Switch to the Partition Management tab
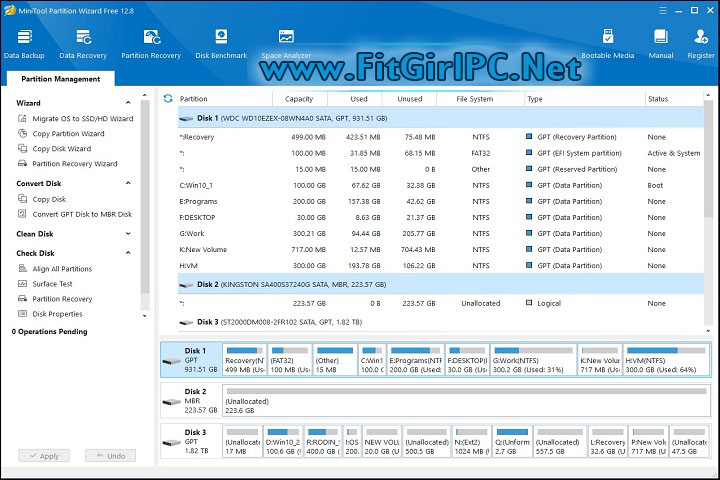Screen dimensions: 720x480 61,79
